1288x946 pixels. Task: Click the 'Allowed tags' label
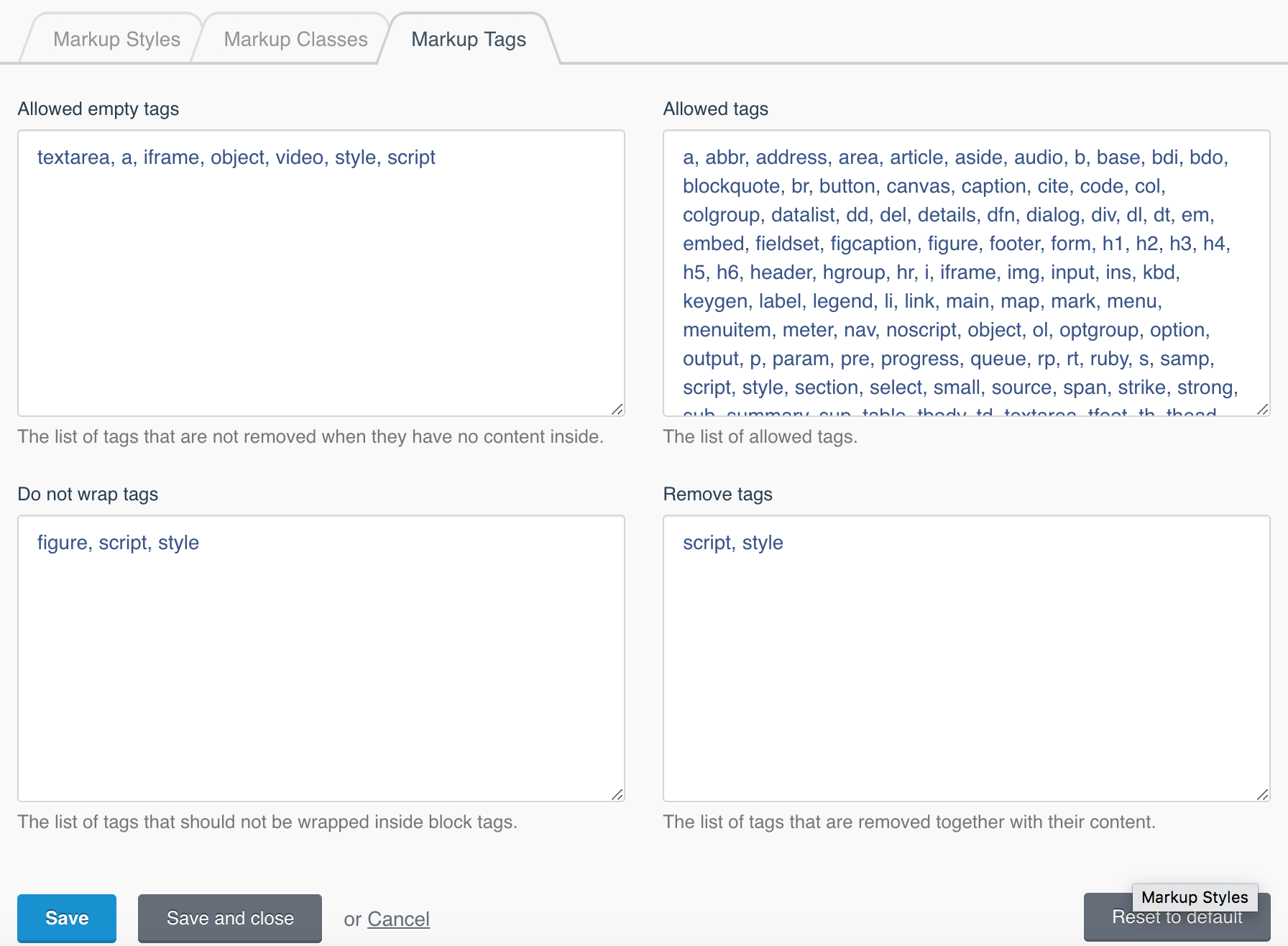click(x=715, y=109)
